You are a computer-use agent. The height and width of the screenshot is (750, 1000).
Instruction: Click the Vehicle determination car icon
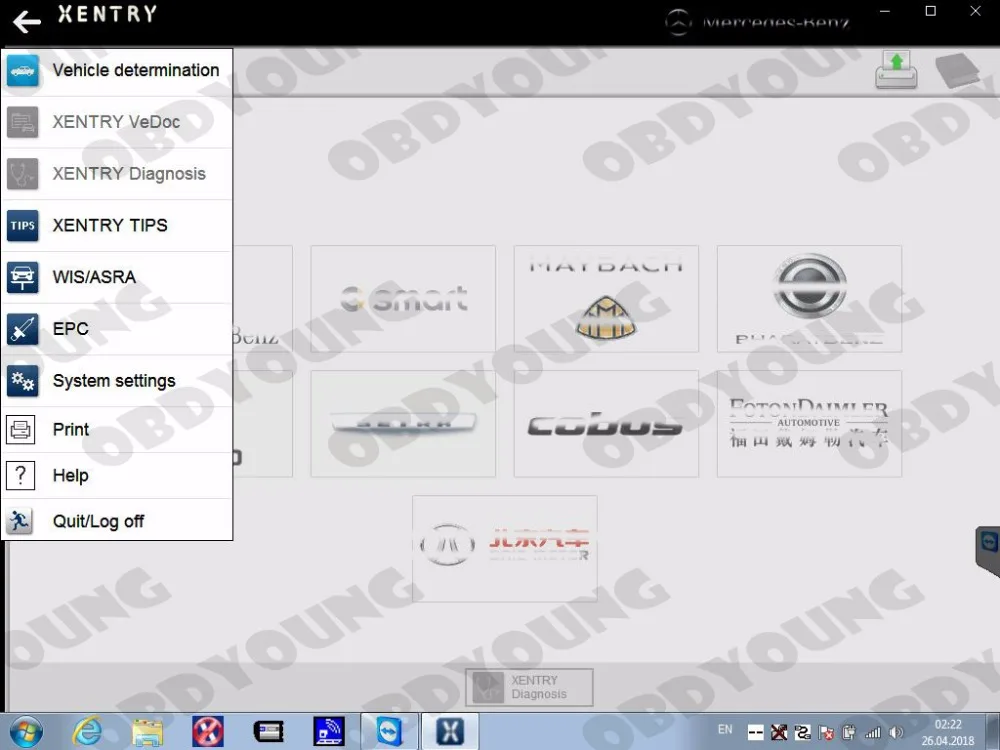tap(22, 71)
